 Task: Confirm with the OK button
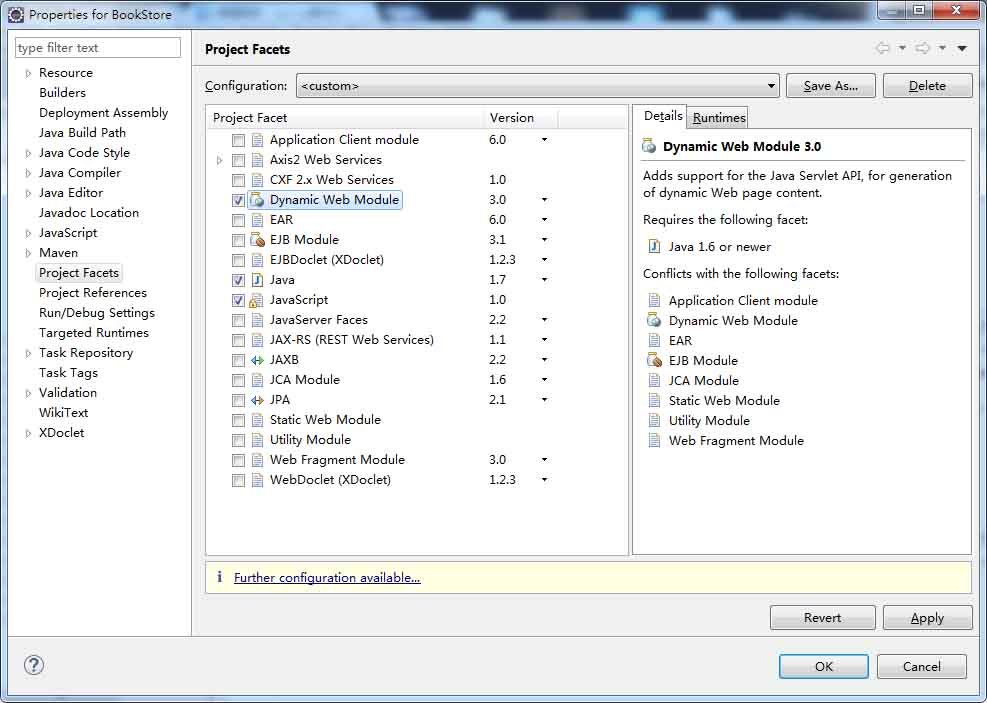coord(823,666)
